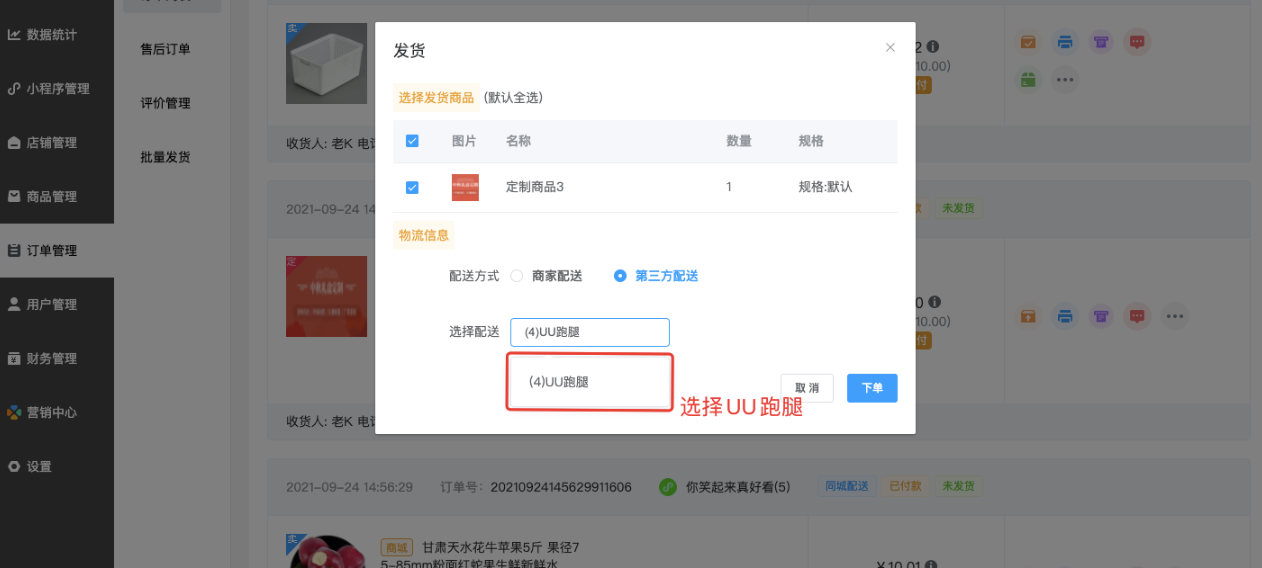Close the 发货 dialog with the X
This screenshot has width=1262, height=568.
coord(890,48)
